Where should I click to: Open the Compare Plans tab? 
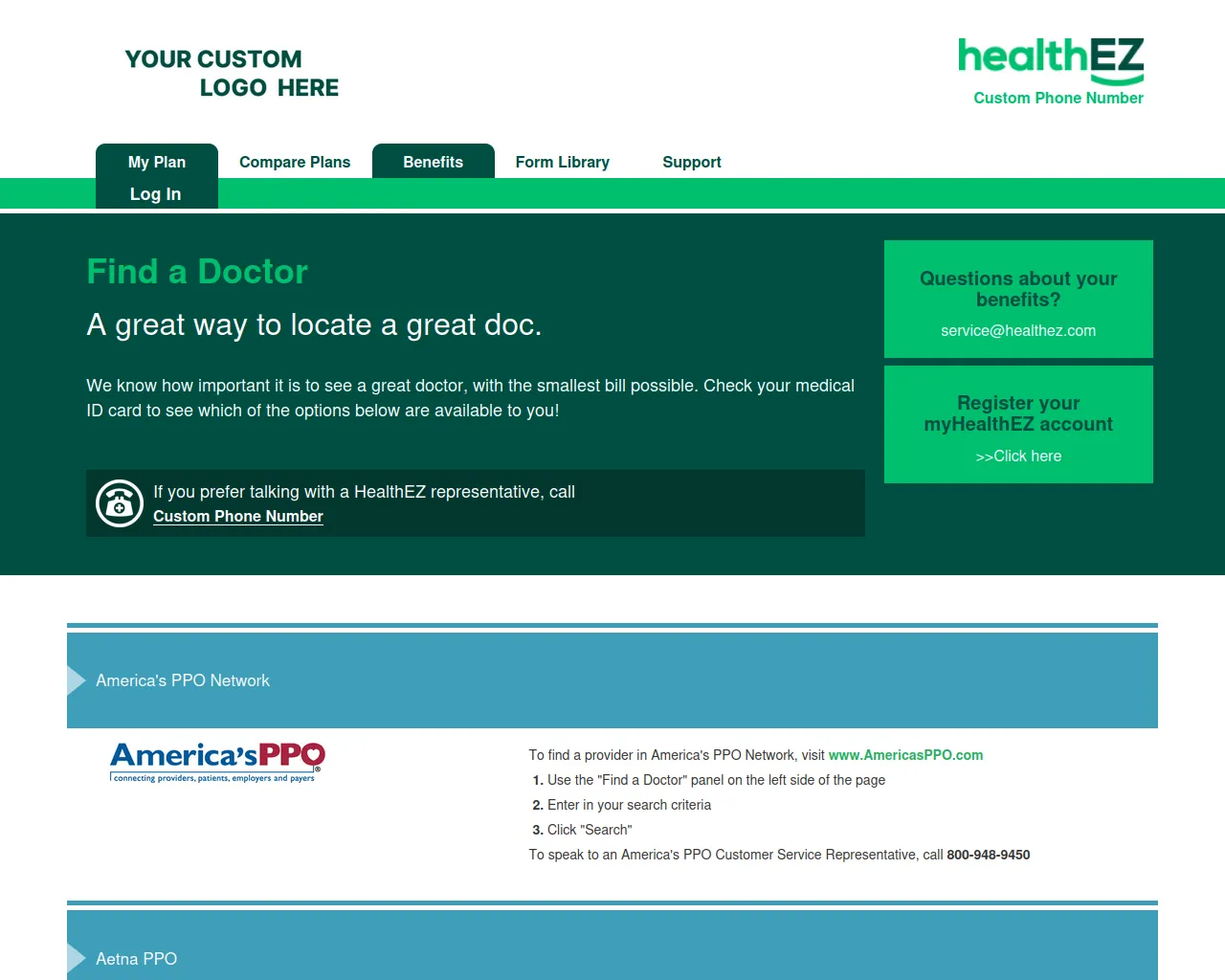(x=295, y=162)
